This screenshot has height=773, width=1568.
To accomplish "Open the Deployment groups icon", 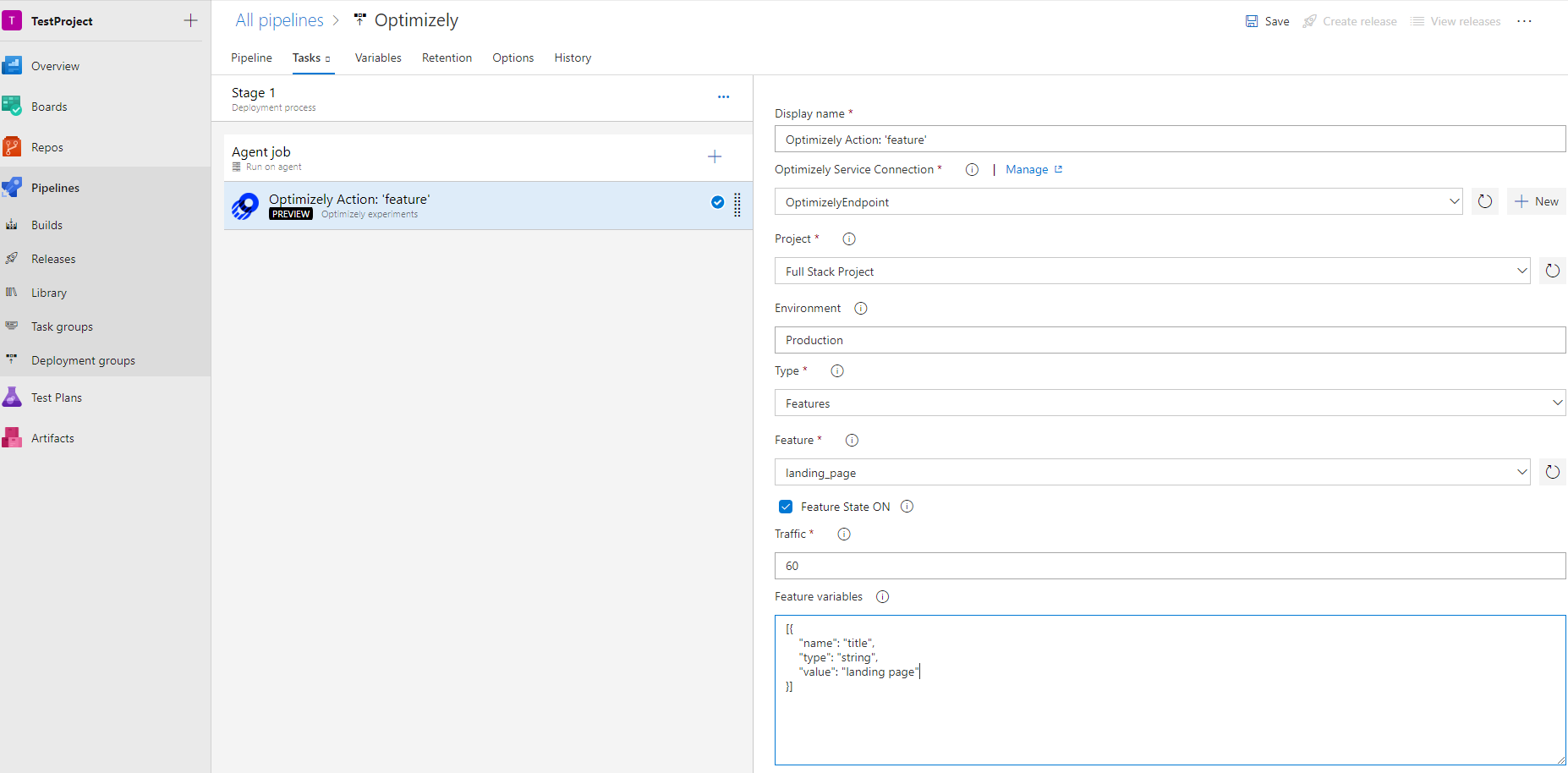I will click(12, 360).
